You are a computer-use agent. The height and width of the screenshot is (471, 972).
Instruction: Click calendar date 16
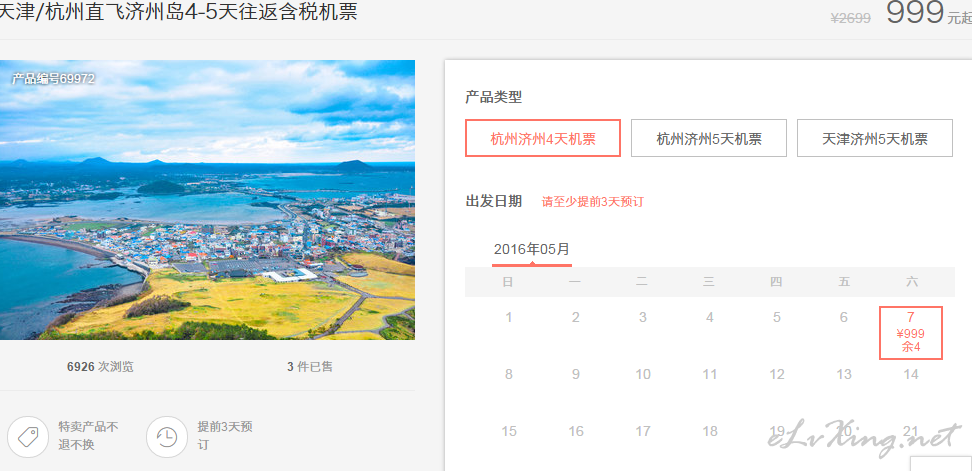click(576, 431)
